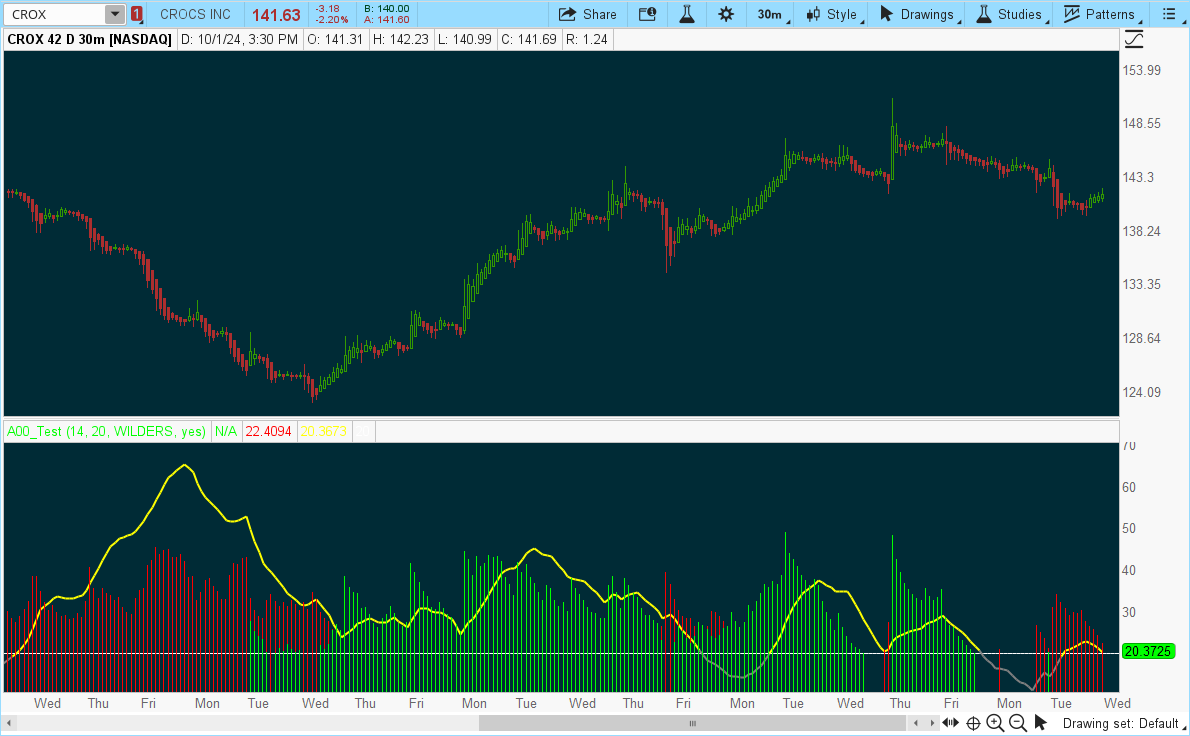Click the horizontal scrollbar left arrow at far left
The height and width of the screenshot is (736, 1190).
8,723
